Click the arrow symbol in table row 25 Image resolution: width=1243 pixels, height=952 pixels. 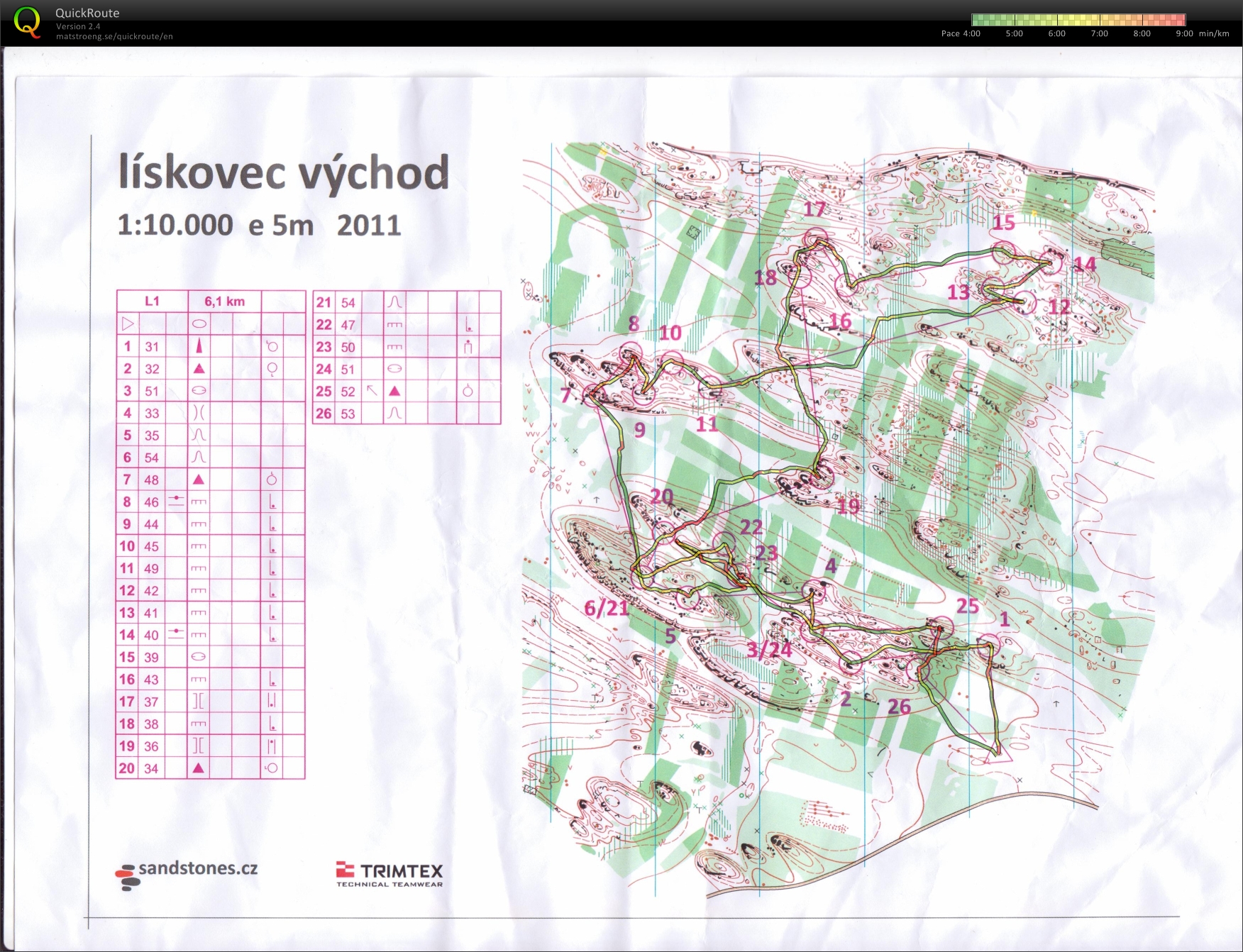pyautogui.click(x=372, y=390)
